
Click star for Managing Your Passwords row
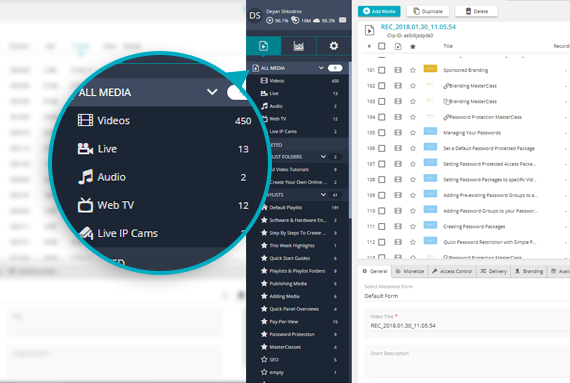pos(413,133)
